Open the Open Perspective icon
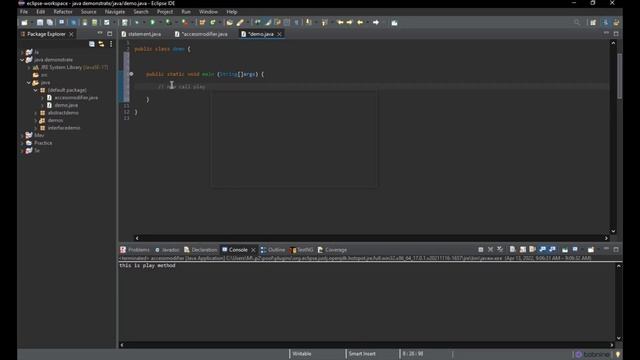This screenshot has height=360, width=640. point(593,22)
